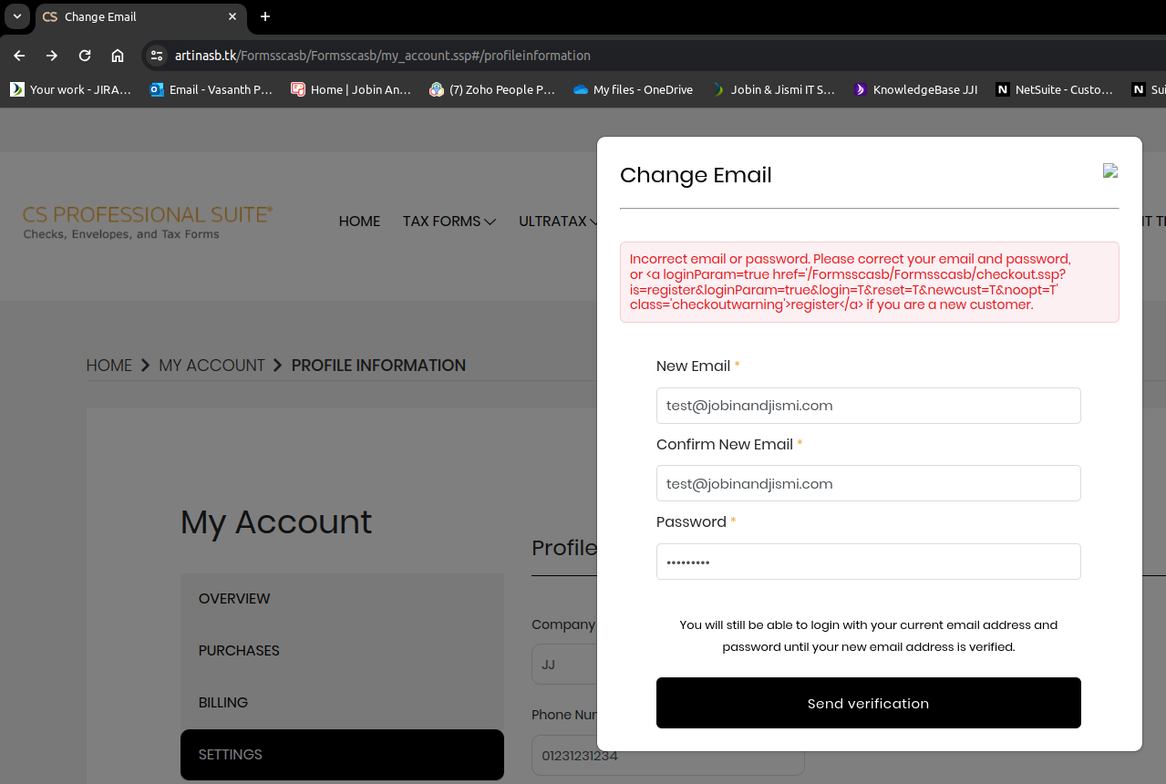Open the My files - OneDrive bookmark
The image size is (1166, 784).
(x=632, y=90)
